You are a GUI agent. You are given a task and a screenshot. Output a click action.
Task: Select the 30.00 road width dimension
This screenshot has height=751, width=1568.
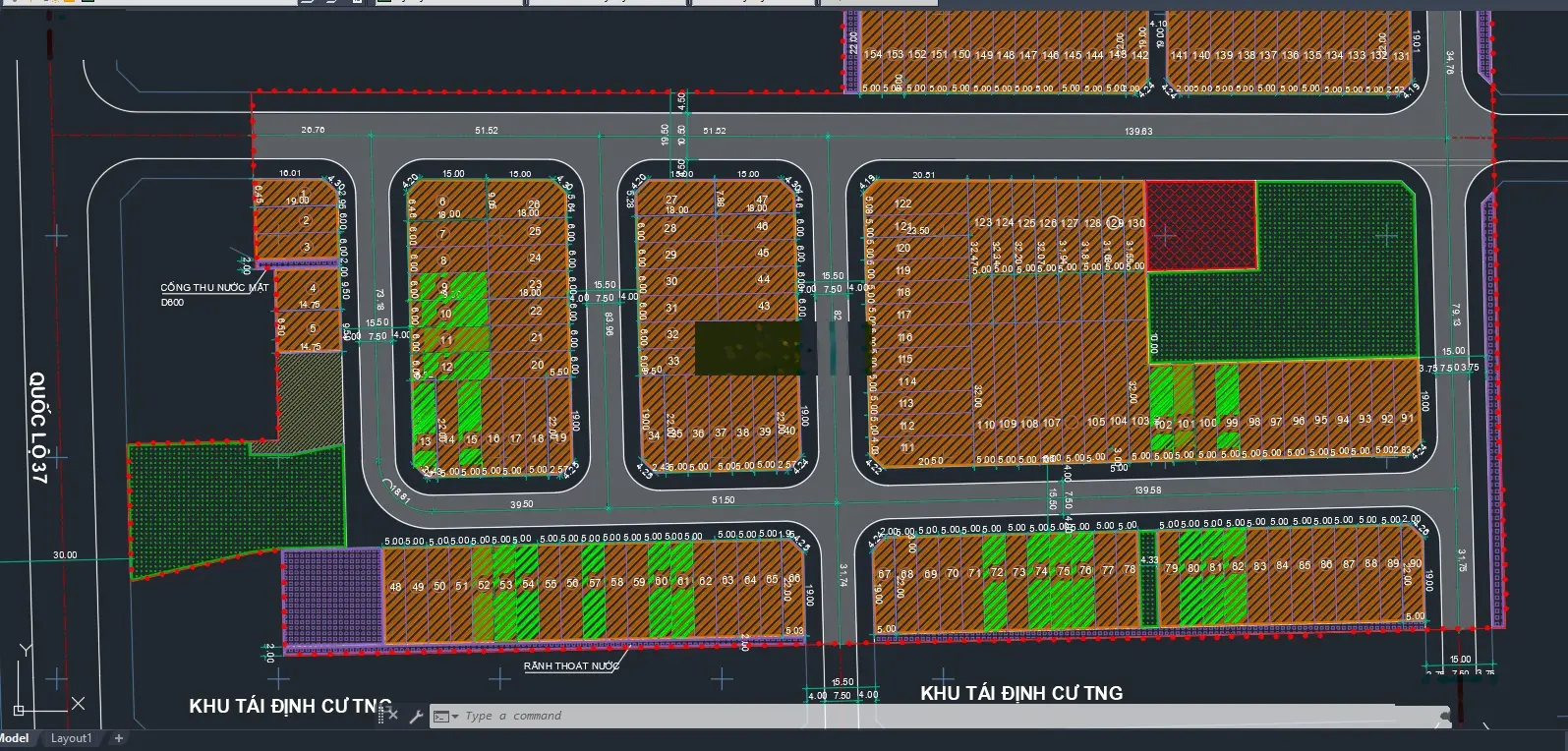click(65, 555)
